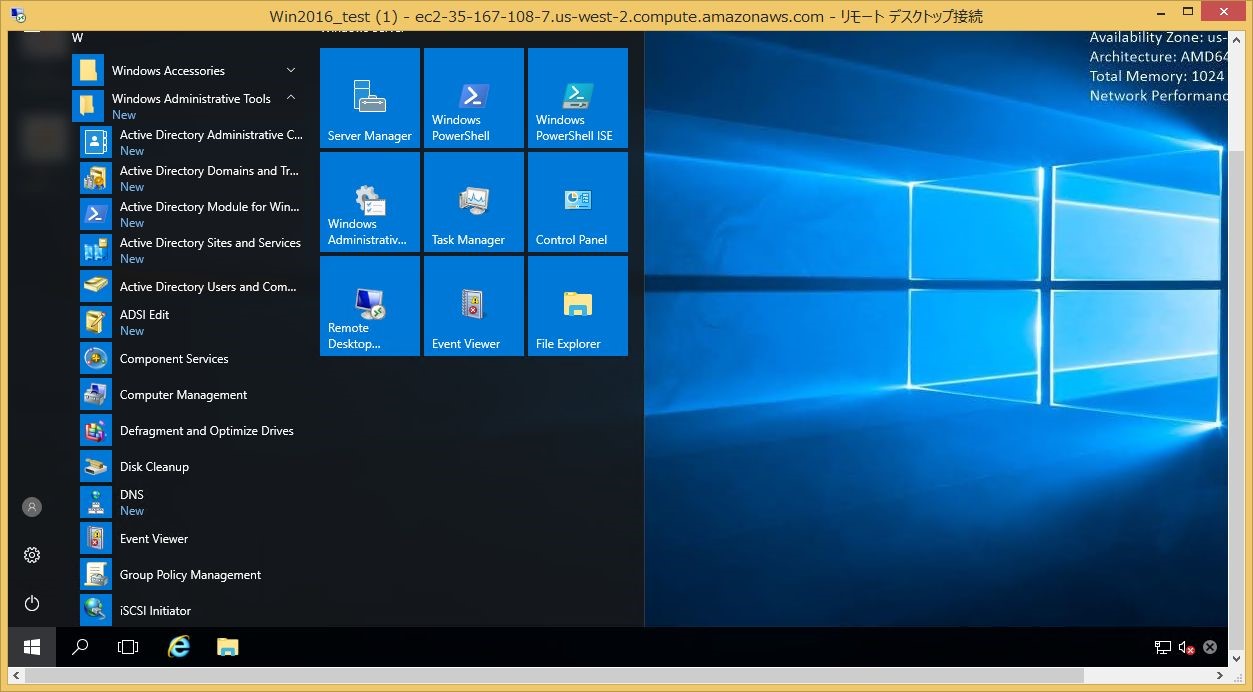Viewport: 1253px width, 692px height.
Task: Open the network icon in the system tray
Action: (x=1163, y=647)
